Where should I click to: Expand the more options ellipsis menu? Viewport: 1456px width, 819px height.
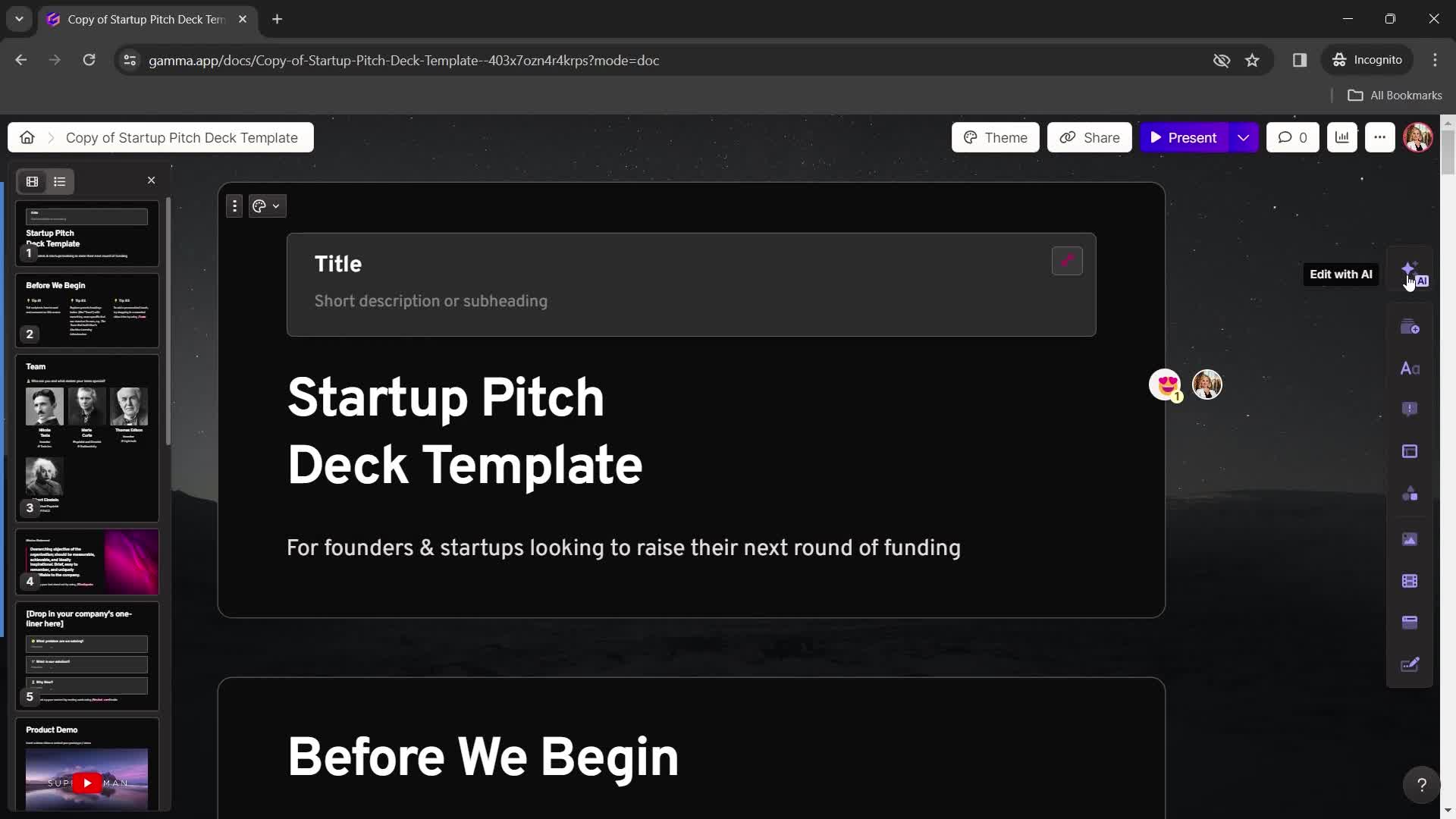click(1379, 137)
